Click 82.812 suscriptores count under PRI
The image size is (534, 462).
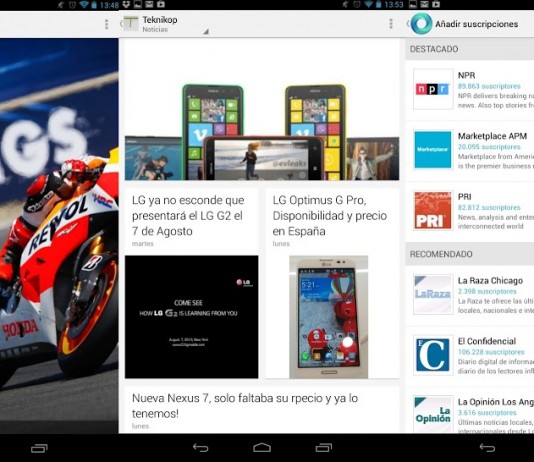tap(489, 207)
